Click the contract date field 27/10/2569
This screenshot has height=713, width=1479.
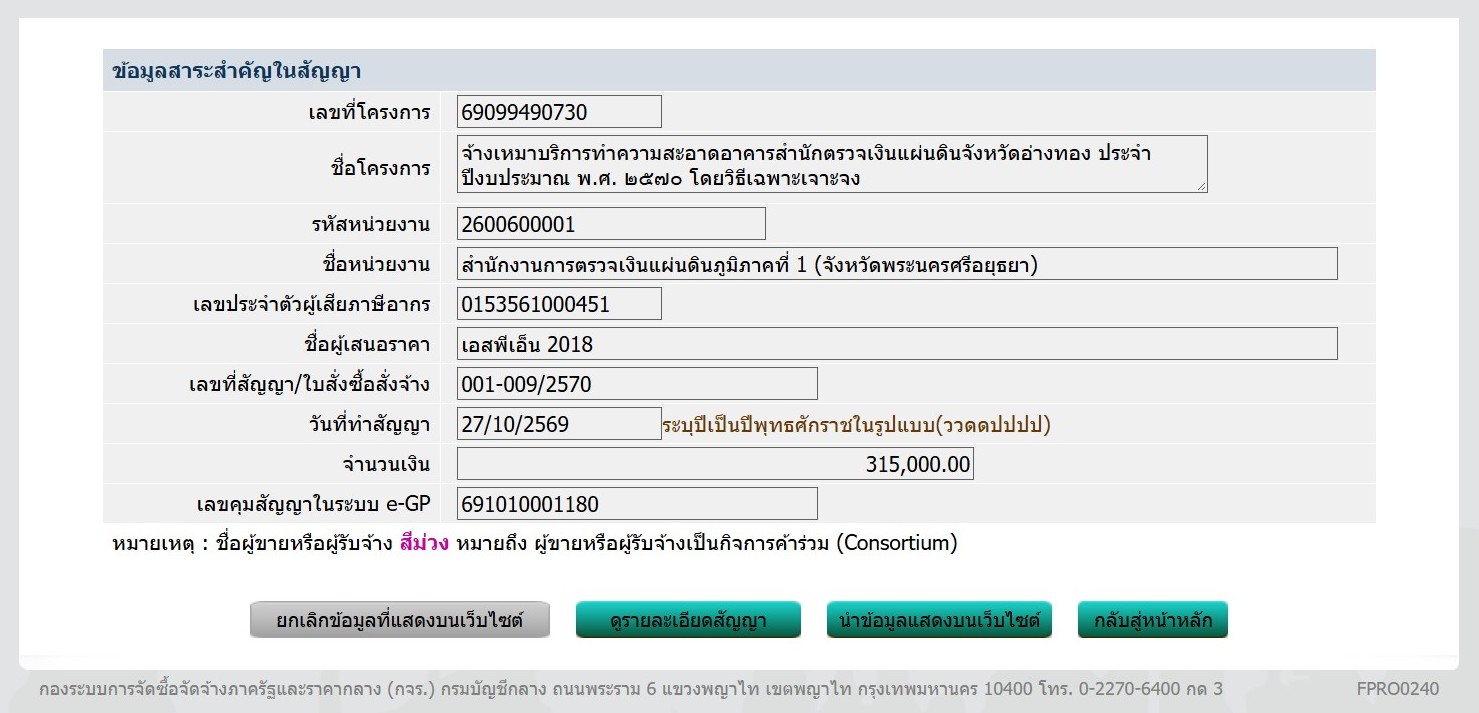coord(559,424)
